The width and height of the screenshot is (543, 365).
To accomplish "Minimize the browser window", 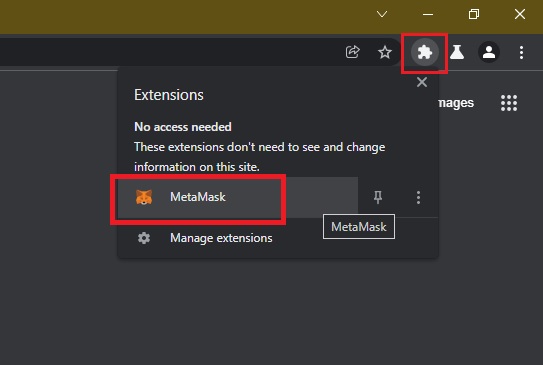I will click(x=428, y=14).
